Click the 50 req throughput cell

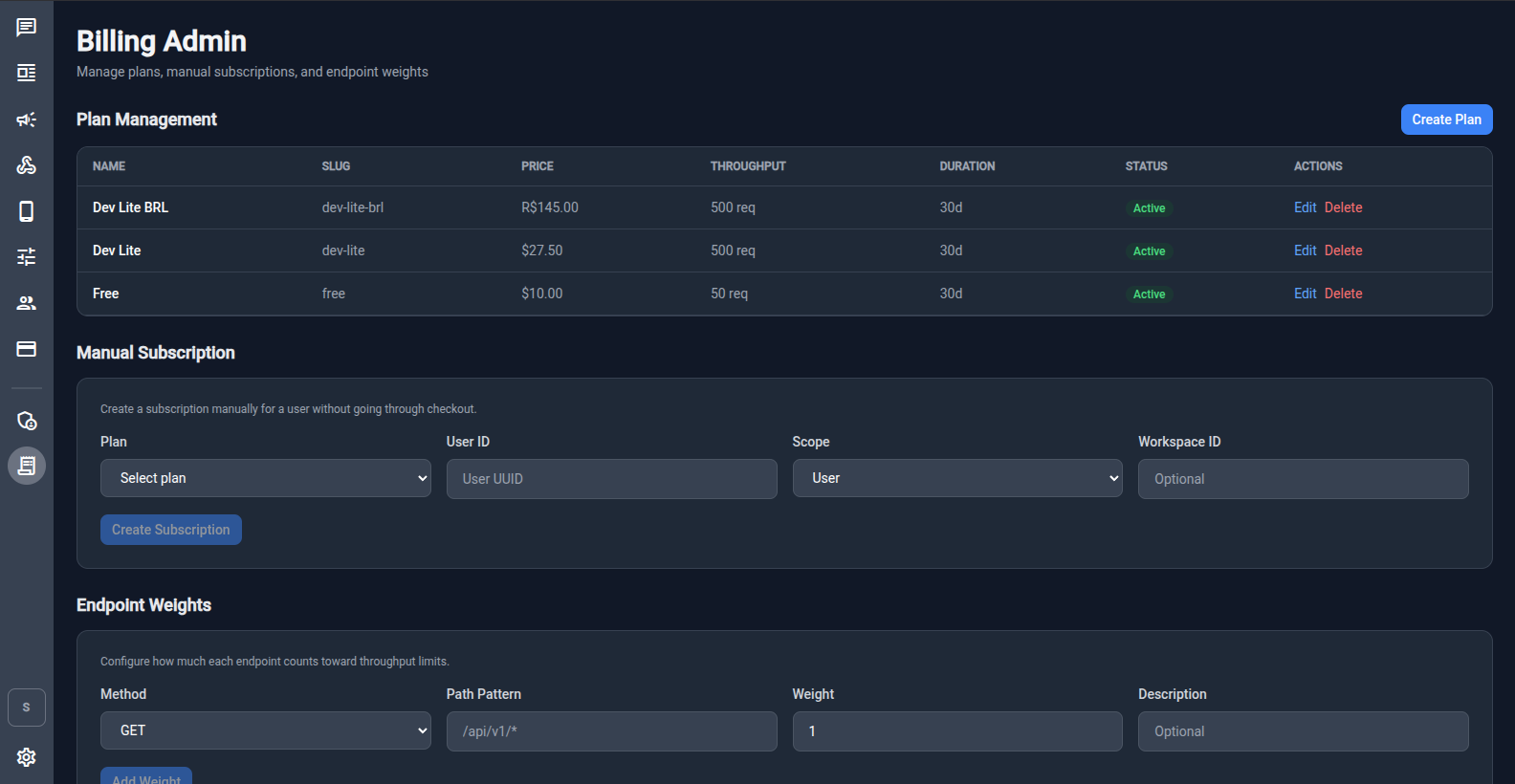[729, 294]
